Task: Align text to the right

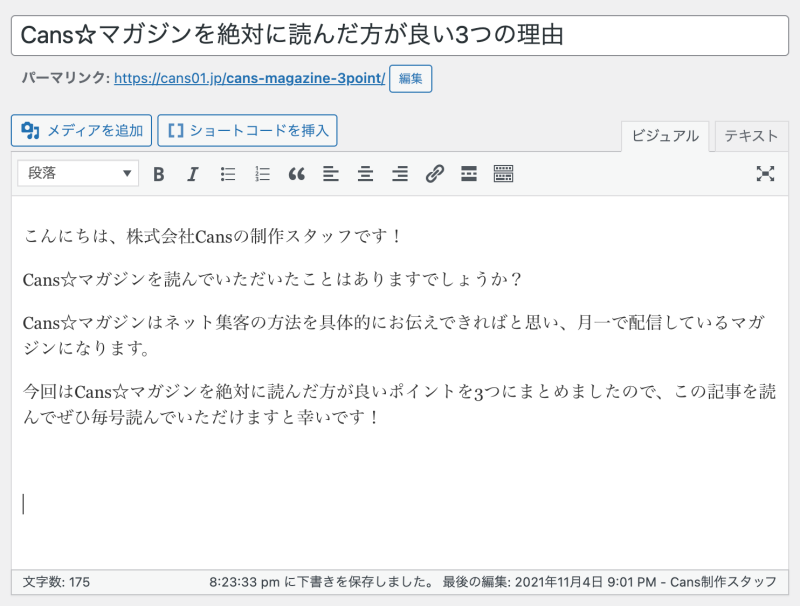Action: tap(399, 174)
